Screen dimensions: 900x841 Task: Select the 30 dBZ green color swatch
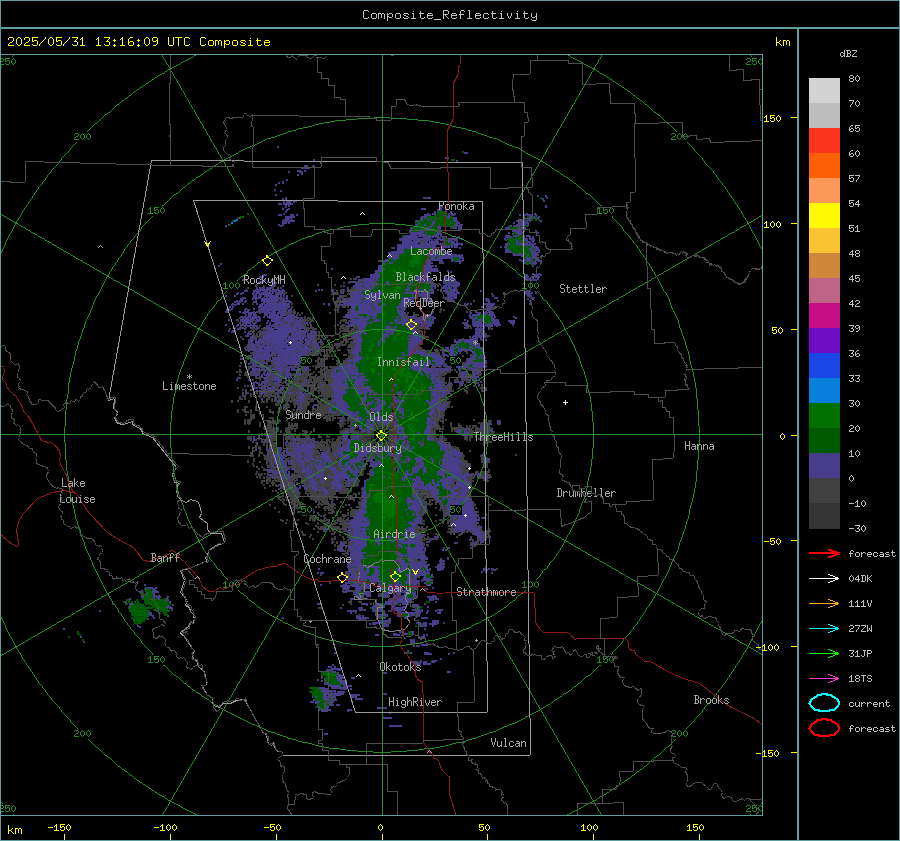click(x=824, y=416)
